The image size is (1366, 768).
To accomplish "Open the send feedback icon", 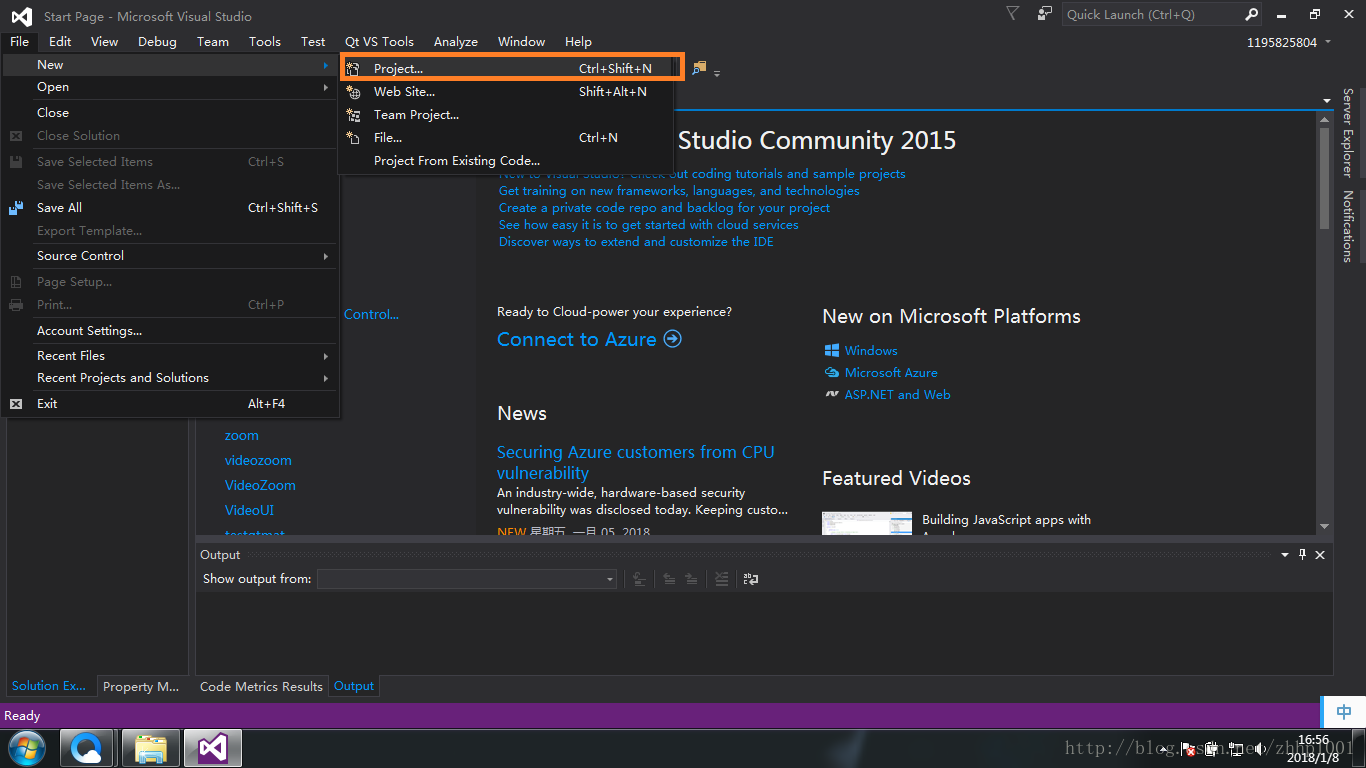I will point(1045,14).
